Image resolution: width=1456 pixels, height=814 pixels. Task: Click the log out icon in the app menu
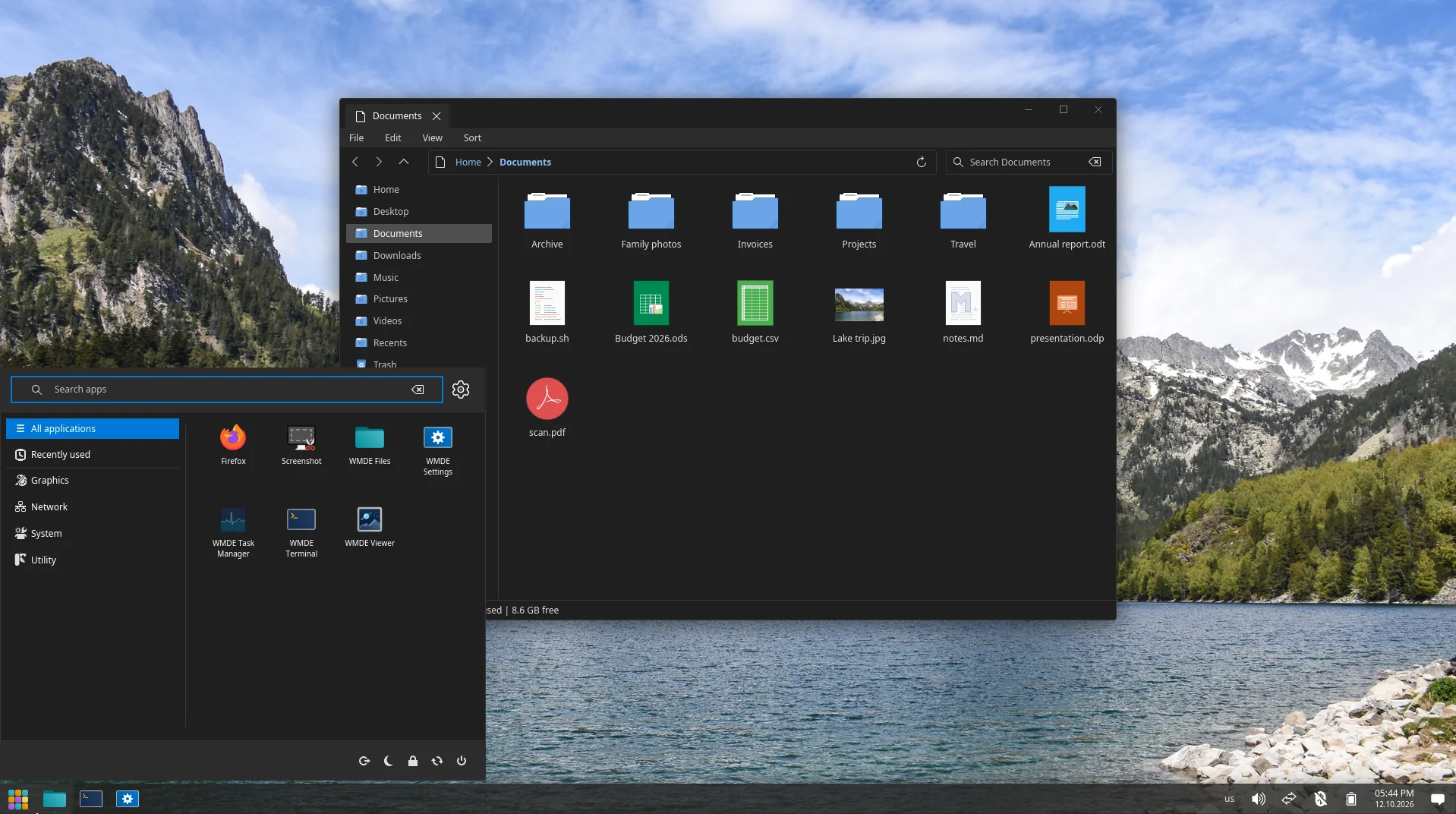(364, 761)
